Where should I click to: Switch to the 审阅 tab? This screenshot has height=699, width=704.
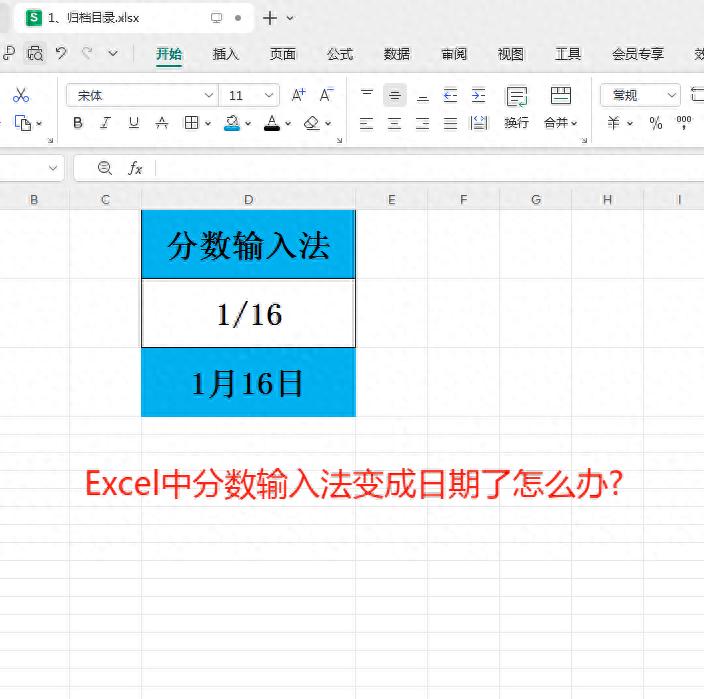454,54
